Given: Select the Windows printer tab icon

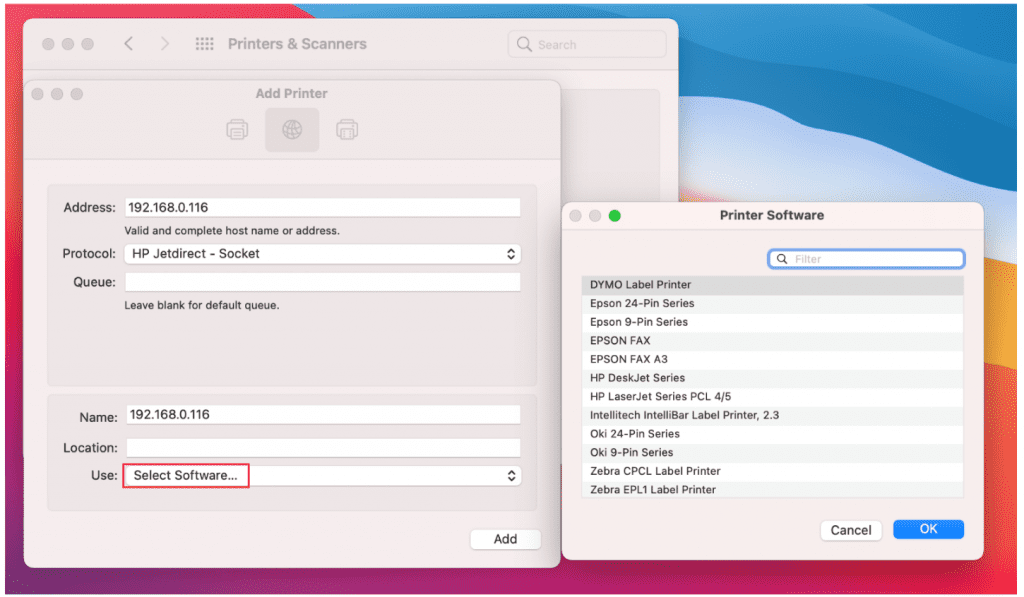Looking at the screenshot, I should click(x=347, y=130).
